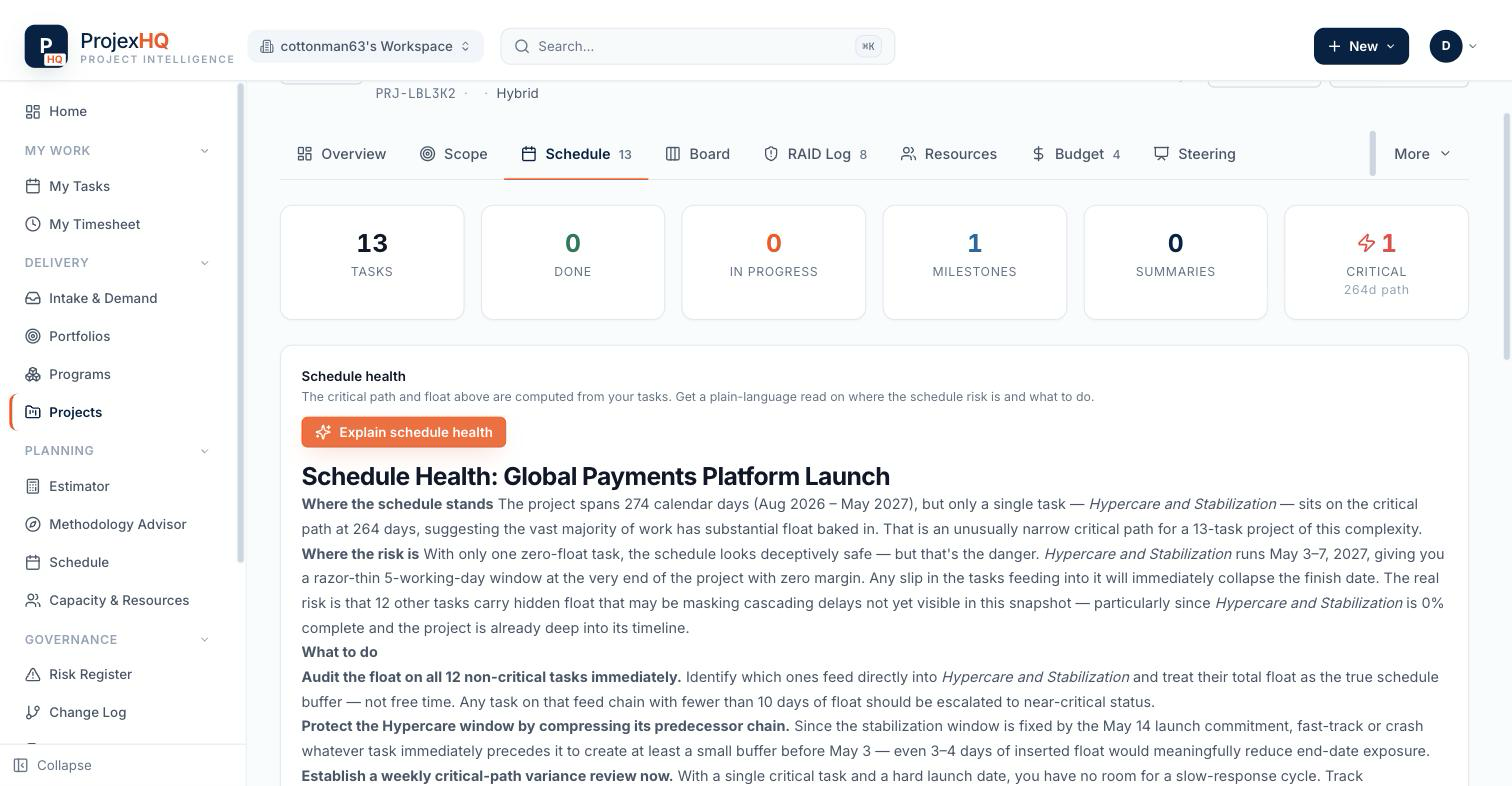Open the Steering tab

pyautogui.click(x=1195, y=154)
